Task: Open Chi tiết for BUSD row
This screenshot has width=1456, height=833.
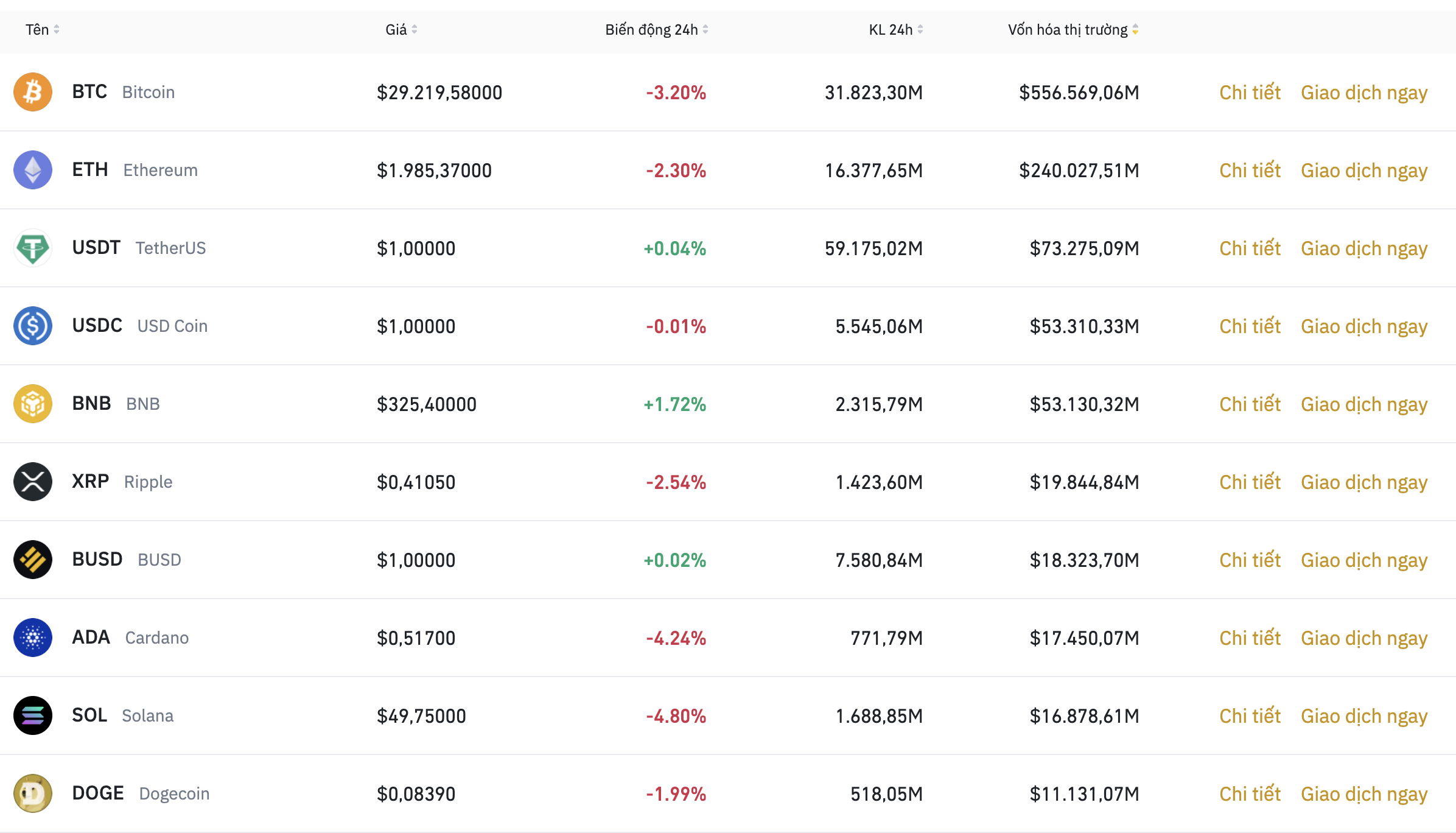Action: [1250, 560]
